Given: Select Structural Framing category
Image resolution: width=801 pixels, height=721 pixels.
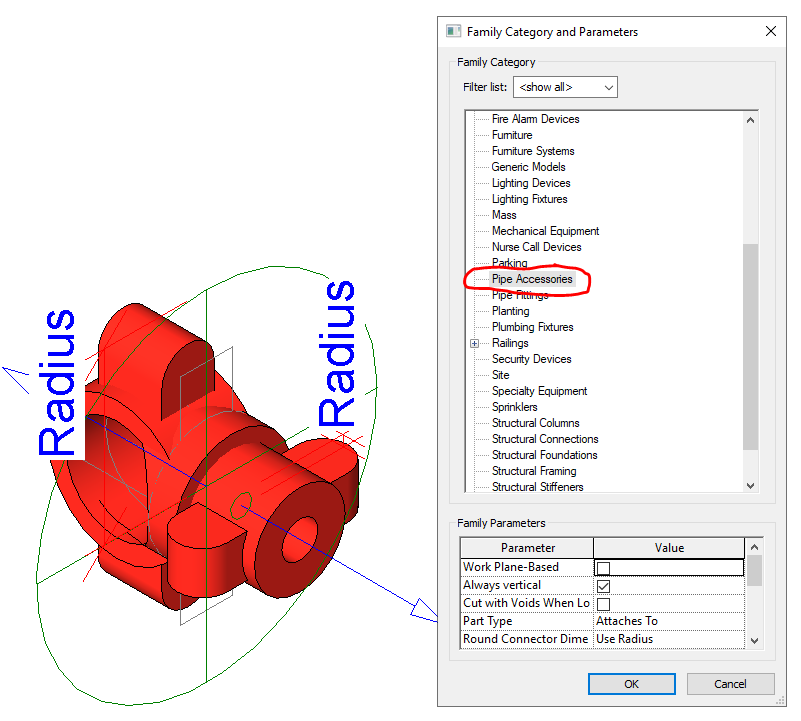Looking at the screenshot, I should point(534,471).
